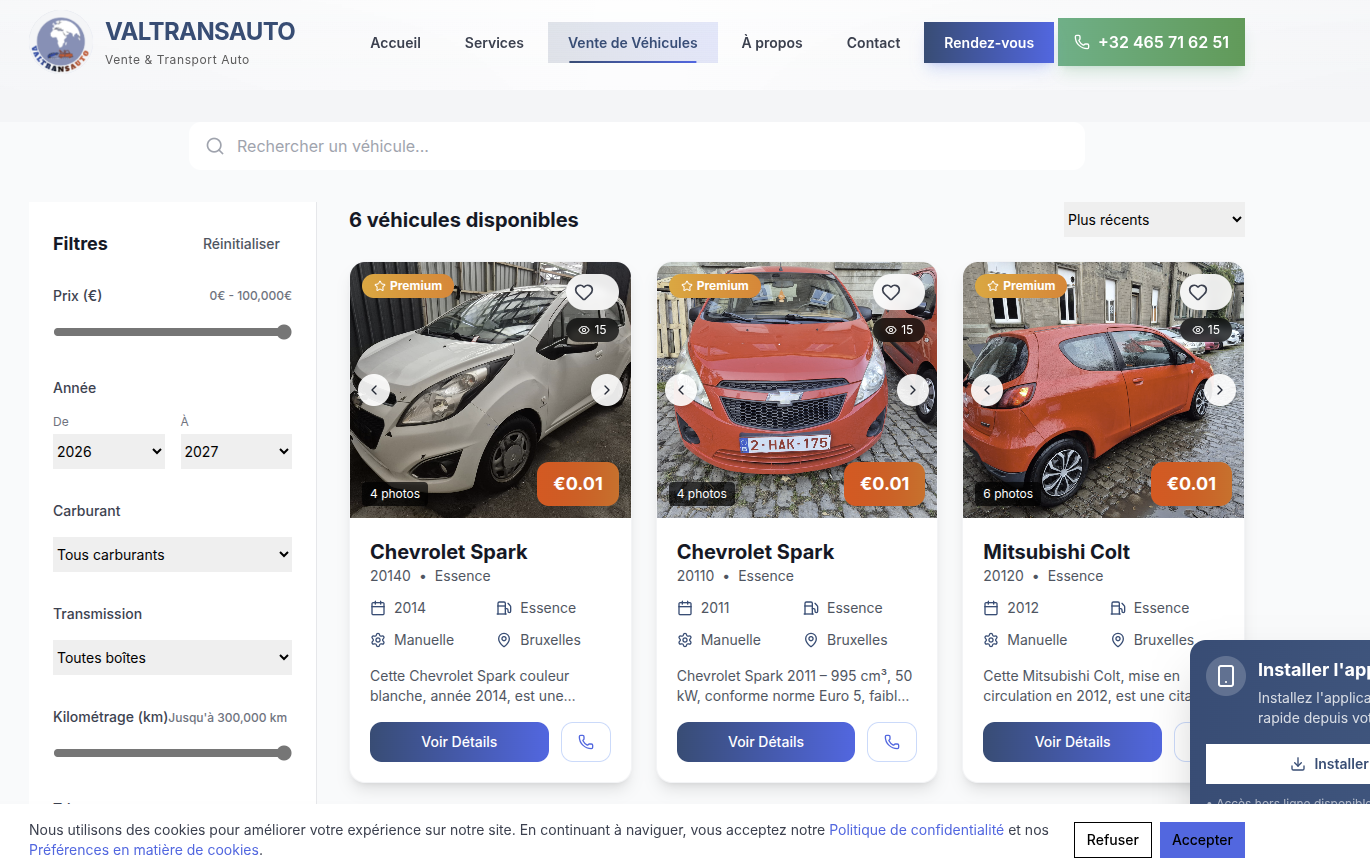Expand the Toutes boîtes transmission dropdown
This screenshot has width=1370, height=864.
[172, 657]
